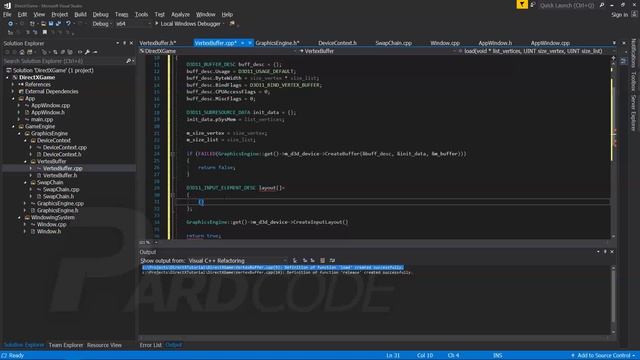Select main.cpp in Solution Explorer
Image resolution: width=640 pixels, height=360 pixels.
pos(42,120)
